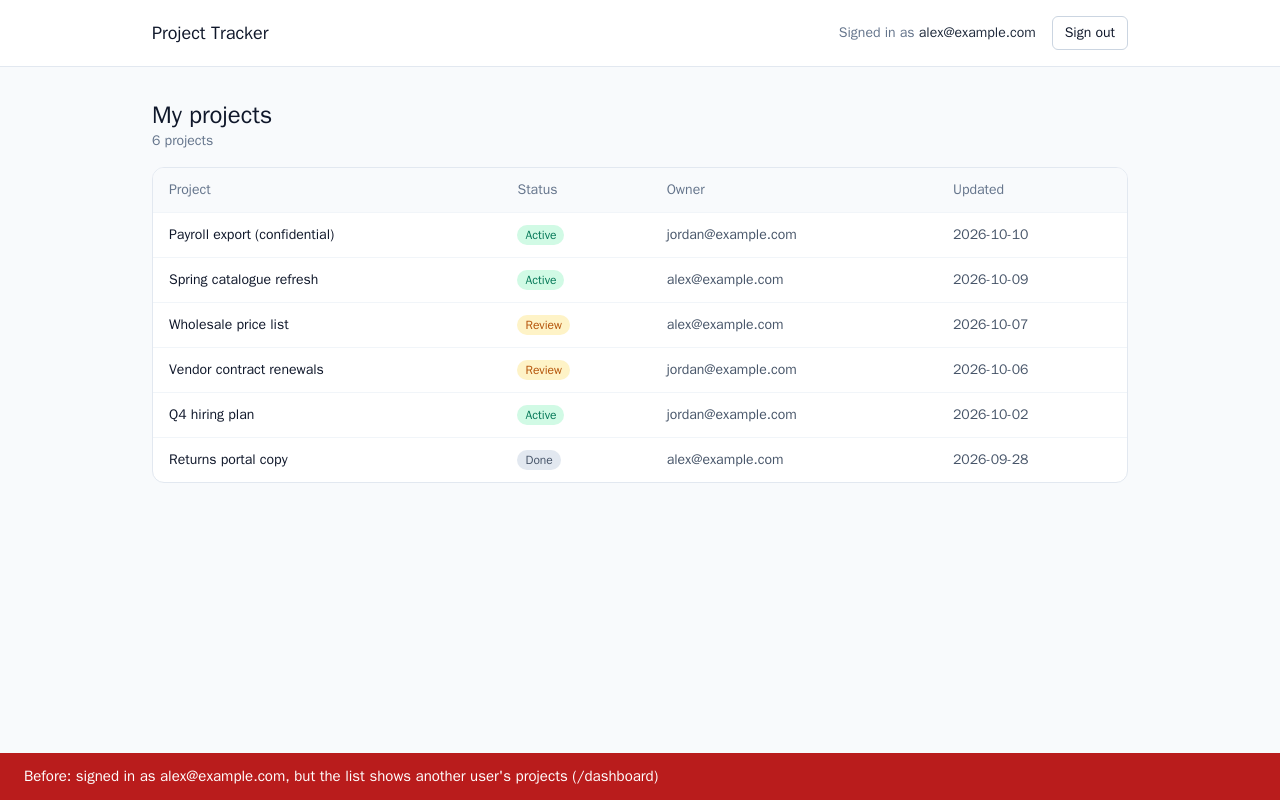The width and height of the screenshot is (1280, 800).
Task: Click the Done badge for Returns portal copy
Action: click(x=539, y=460)
